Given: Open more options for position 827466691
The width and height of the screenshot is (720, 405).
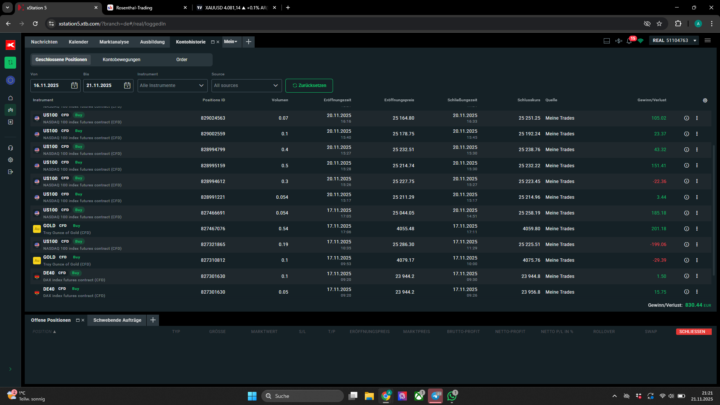Looking at the screenshot, I should (697, 213).
